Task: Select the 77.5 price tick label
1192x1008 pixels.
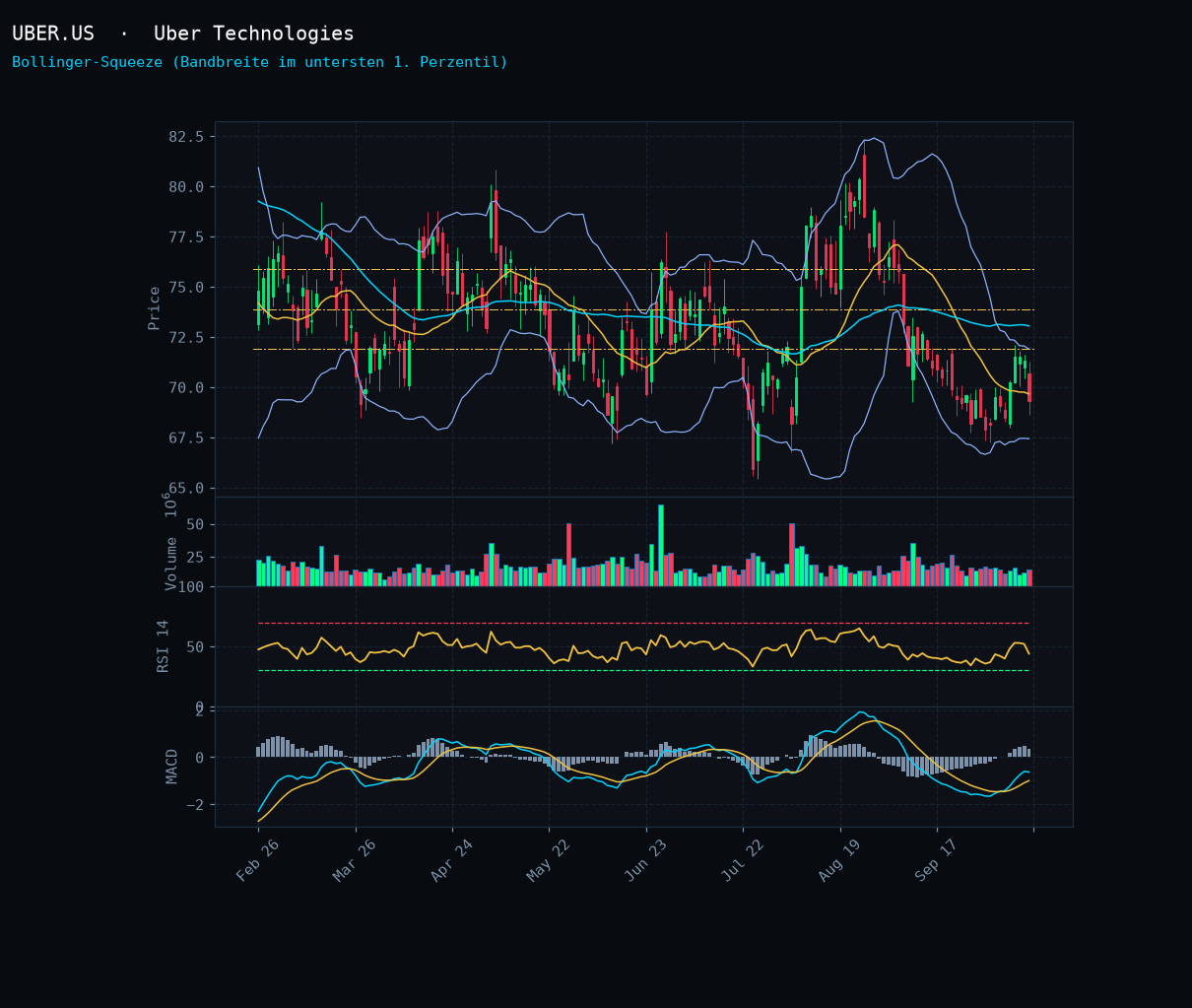Action: coord(186,236)
